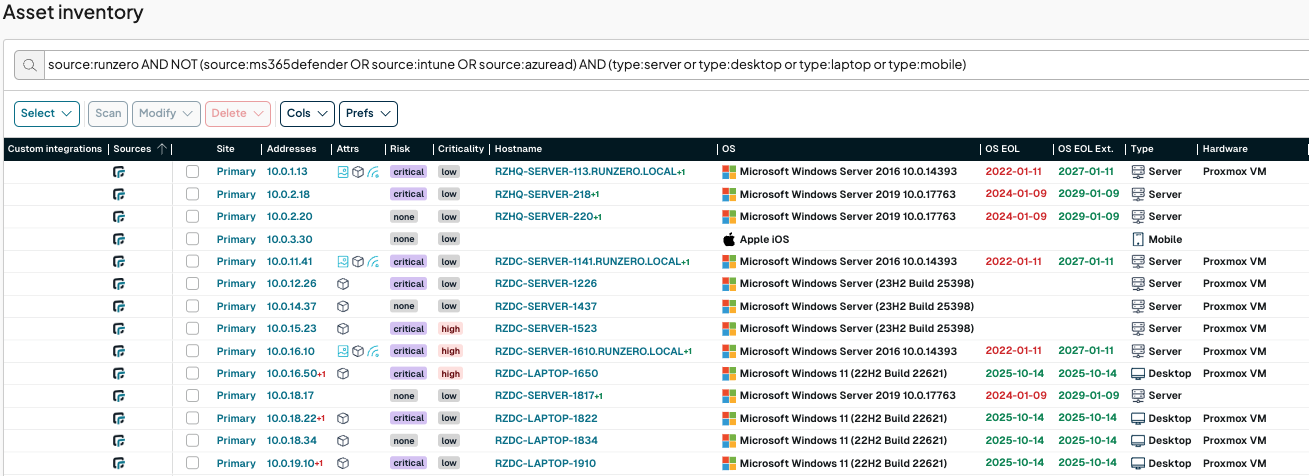The height and width of the screenshot is (476, 1309).
Task: Tick the checkbox for 10.0.16.50
Action: pyautogui.click(x=193, y=373)
